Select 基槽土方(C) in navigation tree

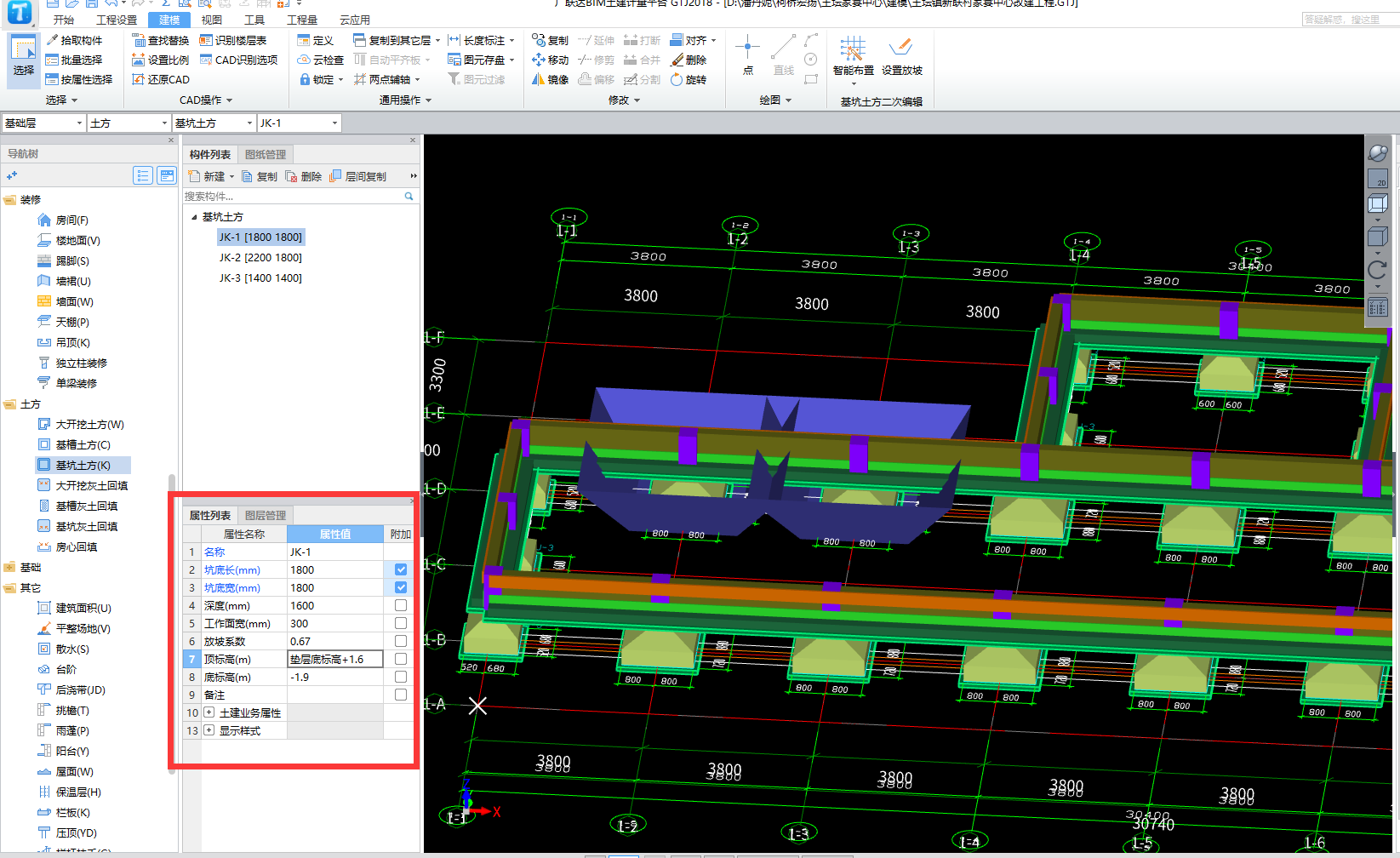pos(83,444)
